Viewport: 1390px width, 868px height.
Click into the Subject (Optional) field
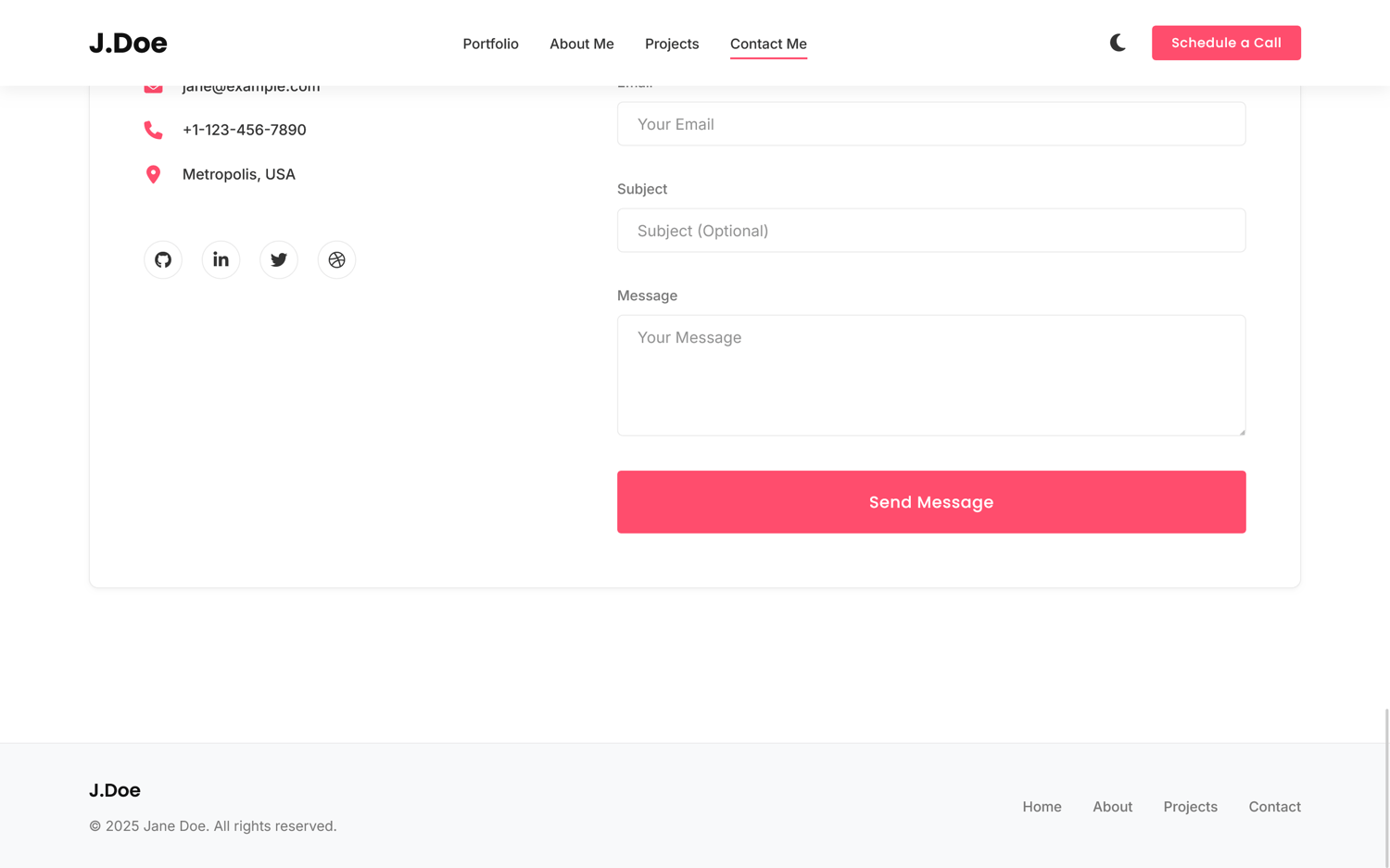coord(930,231)
